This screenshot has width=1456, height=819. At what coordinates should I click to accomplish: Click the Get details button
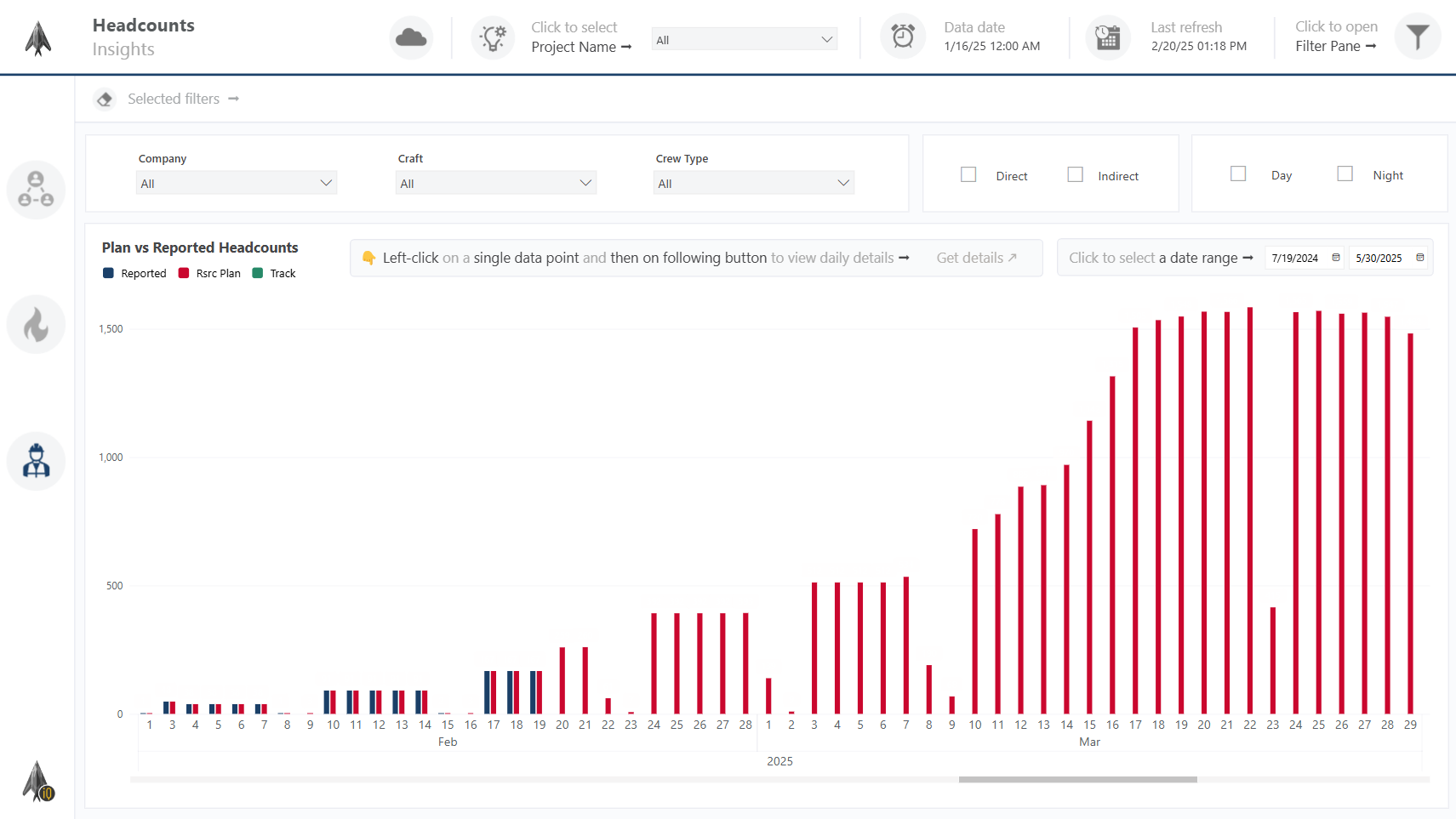[x=977, y=258]
